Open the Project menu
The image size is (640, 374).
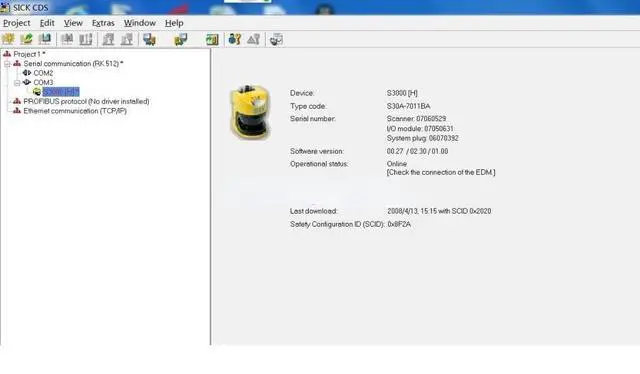coord(17,23)
